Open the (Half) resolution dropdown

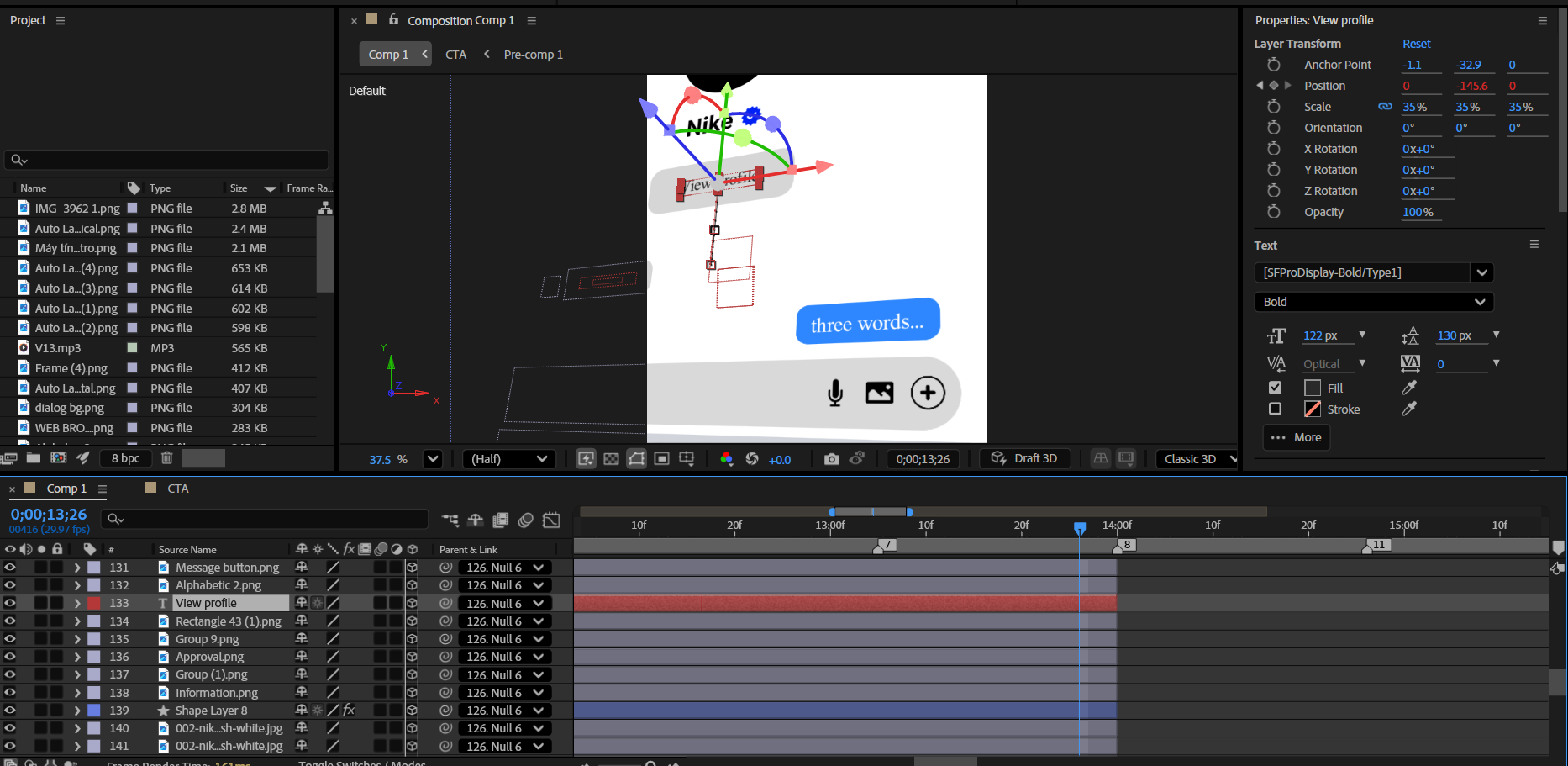pyautogui.click(x=508, y=459)
